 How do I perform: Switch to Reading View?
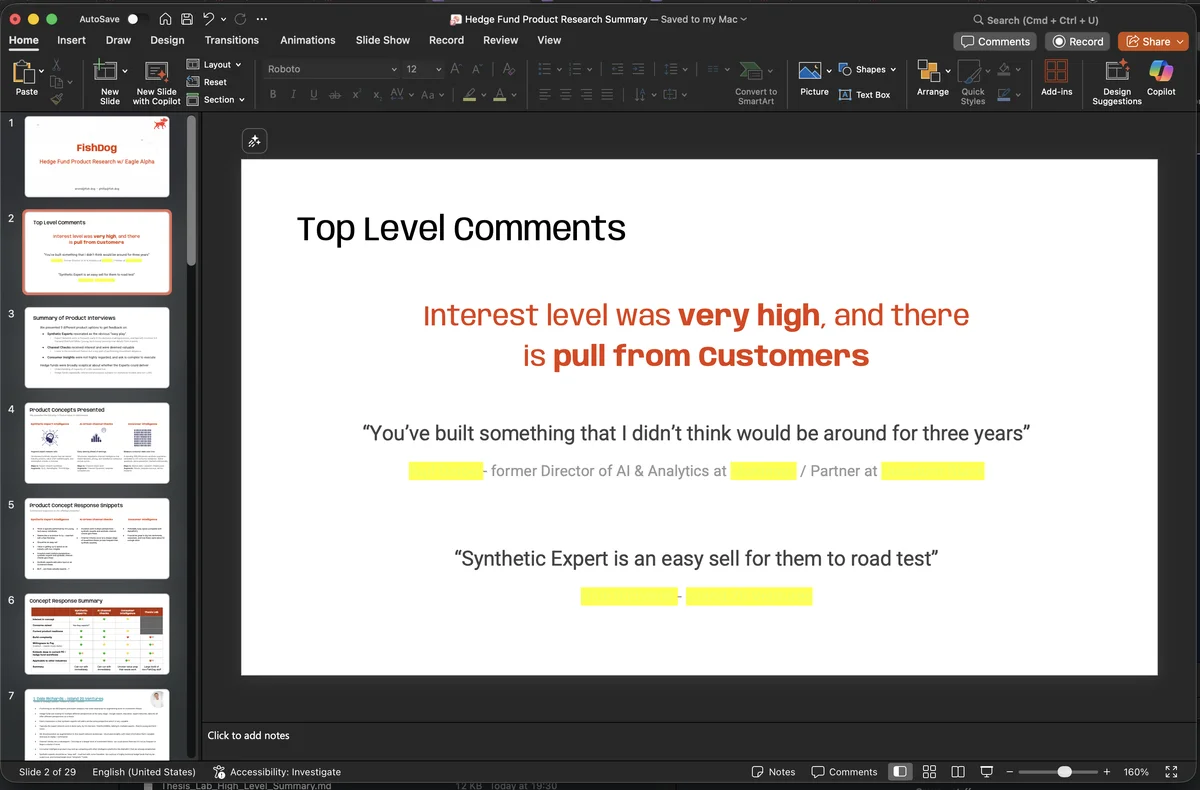click(958, 772)
